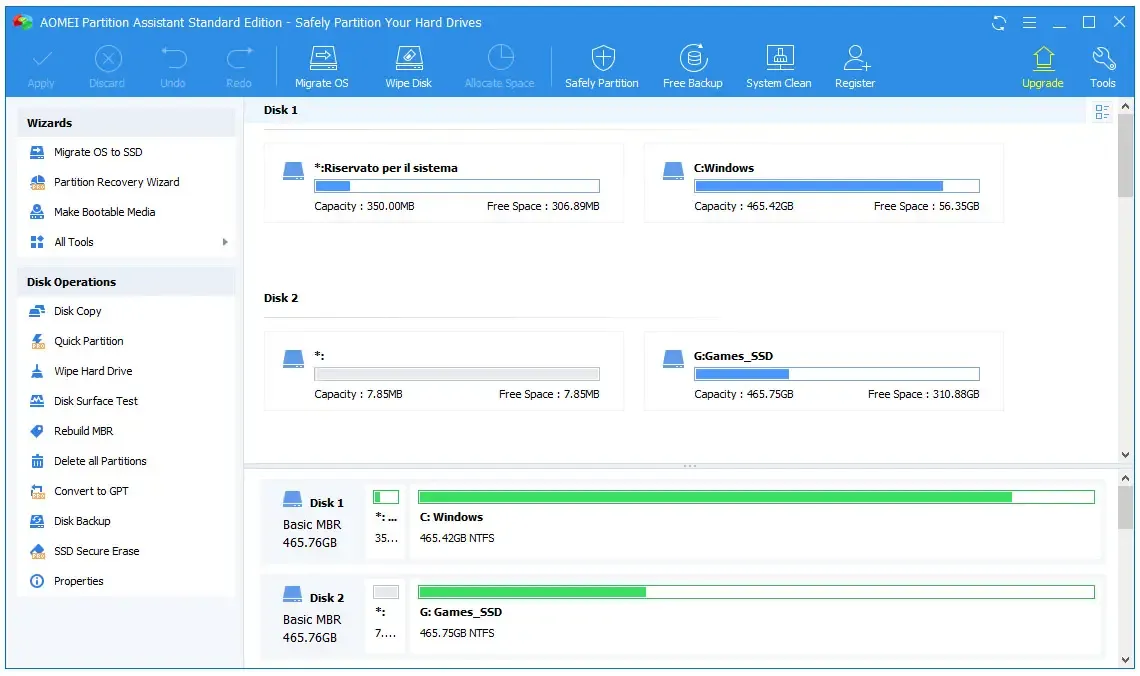Open the Upgrade option

coord(1042,66)
